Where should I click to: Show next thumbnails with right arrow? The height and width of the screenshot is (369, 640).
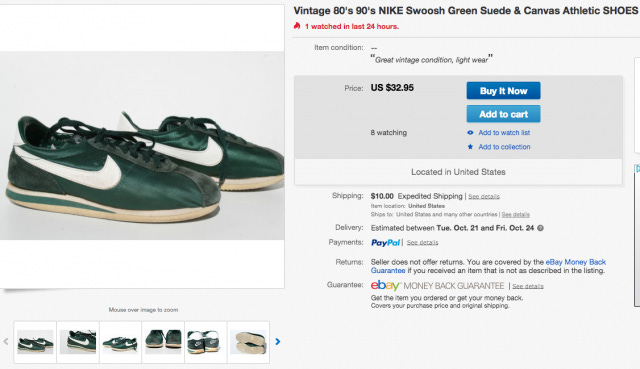(x=278, y=342)
